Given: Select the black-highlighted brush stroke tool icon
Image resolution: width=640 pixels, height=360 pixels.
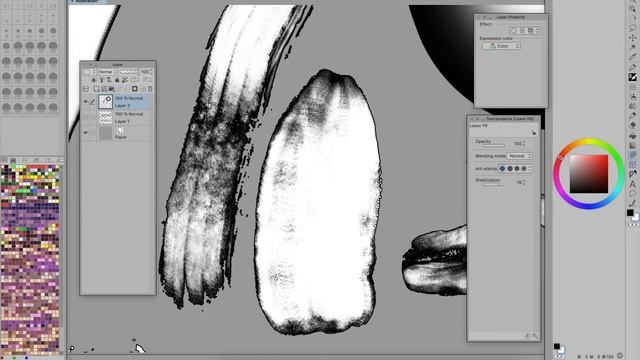Looking at the screenshot, I should (632, 77).
